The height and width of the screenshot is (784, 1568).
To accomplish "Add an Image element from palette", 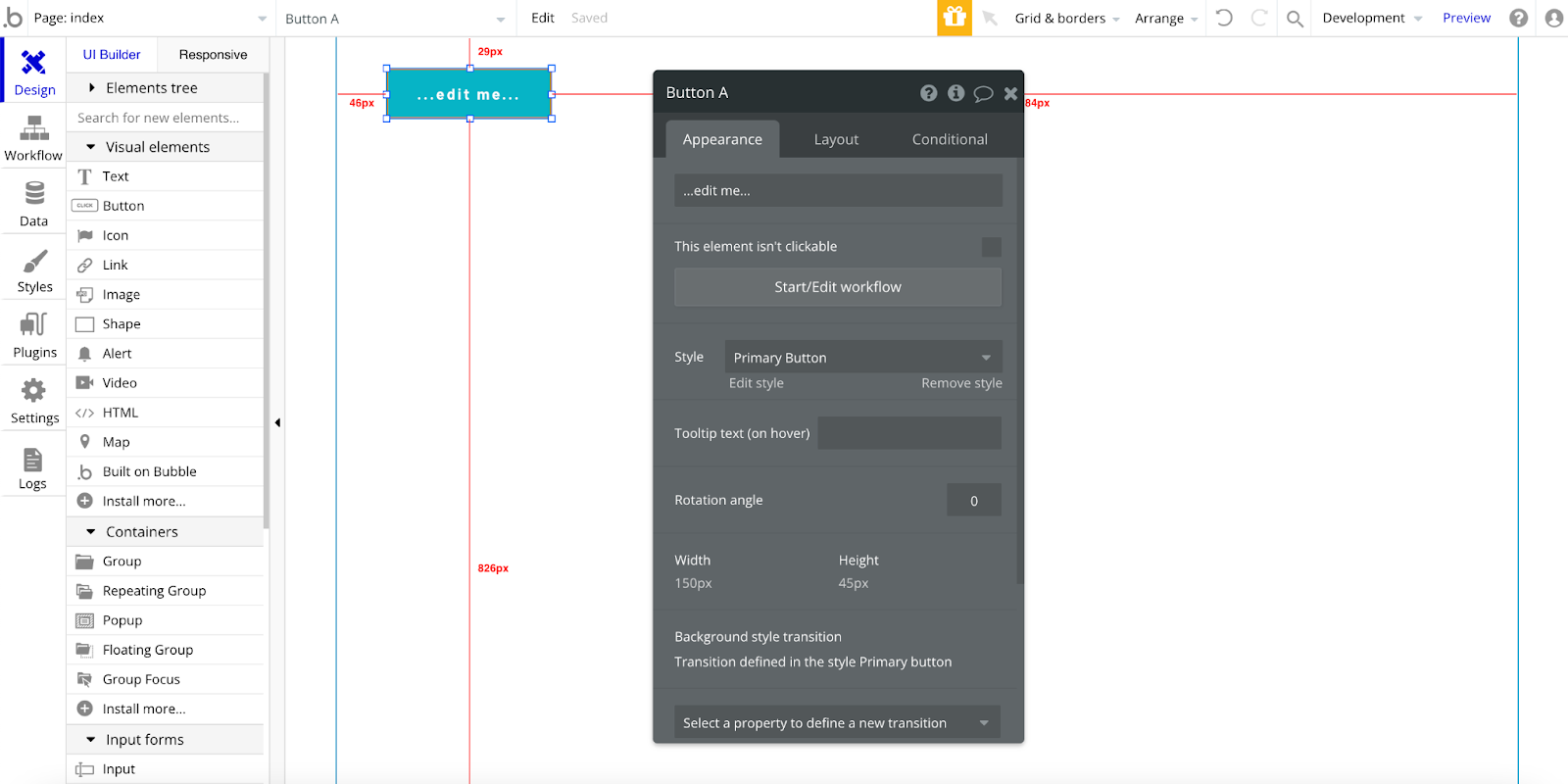I will point(166,294).
